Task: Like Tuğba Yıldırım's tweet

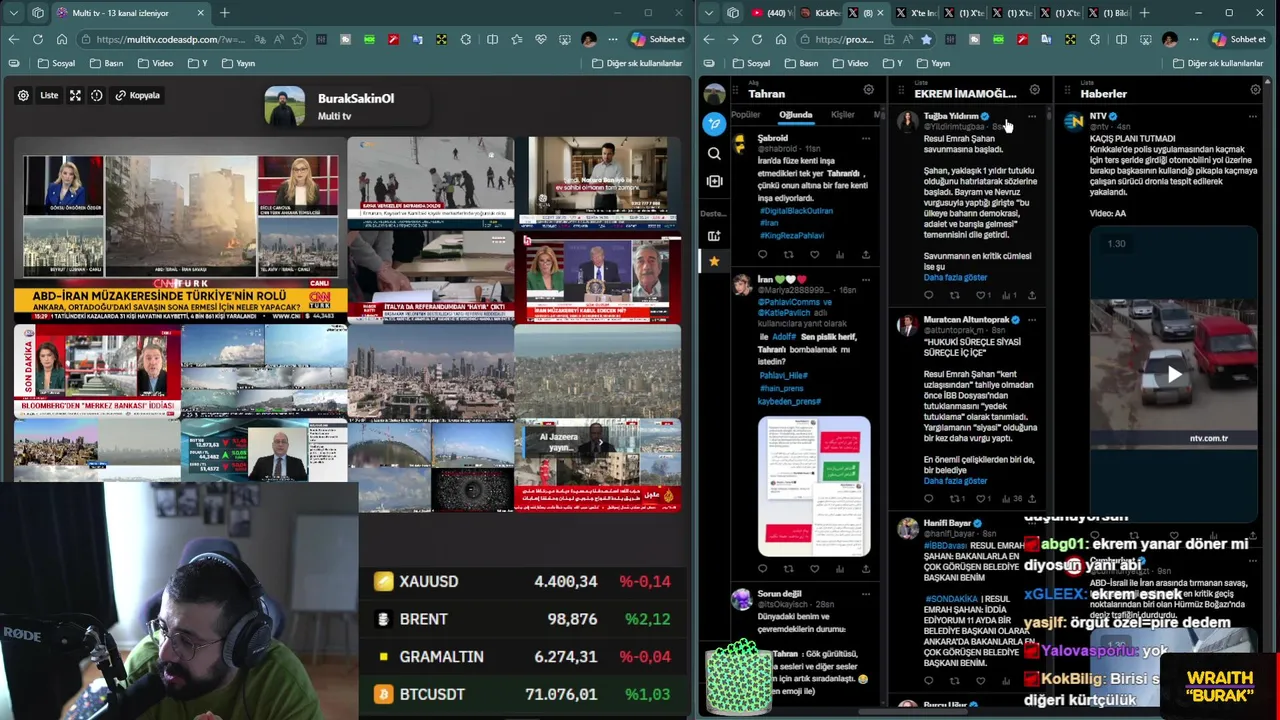Action: [x=981, y=295]
